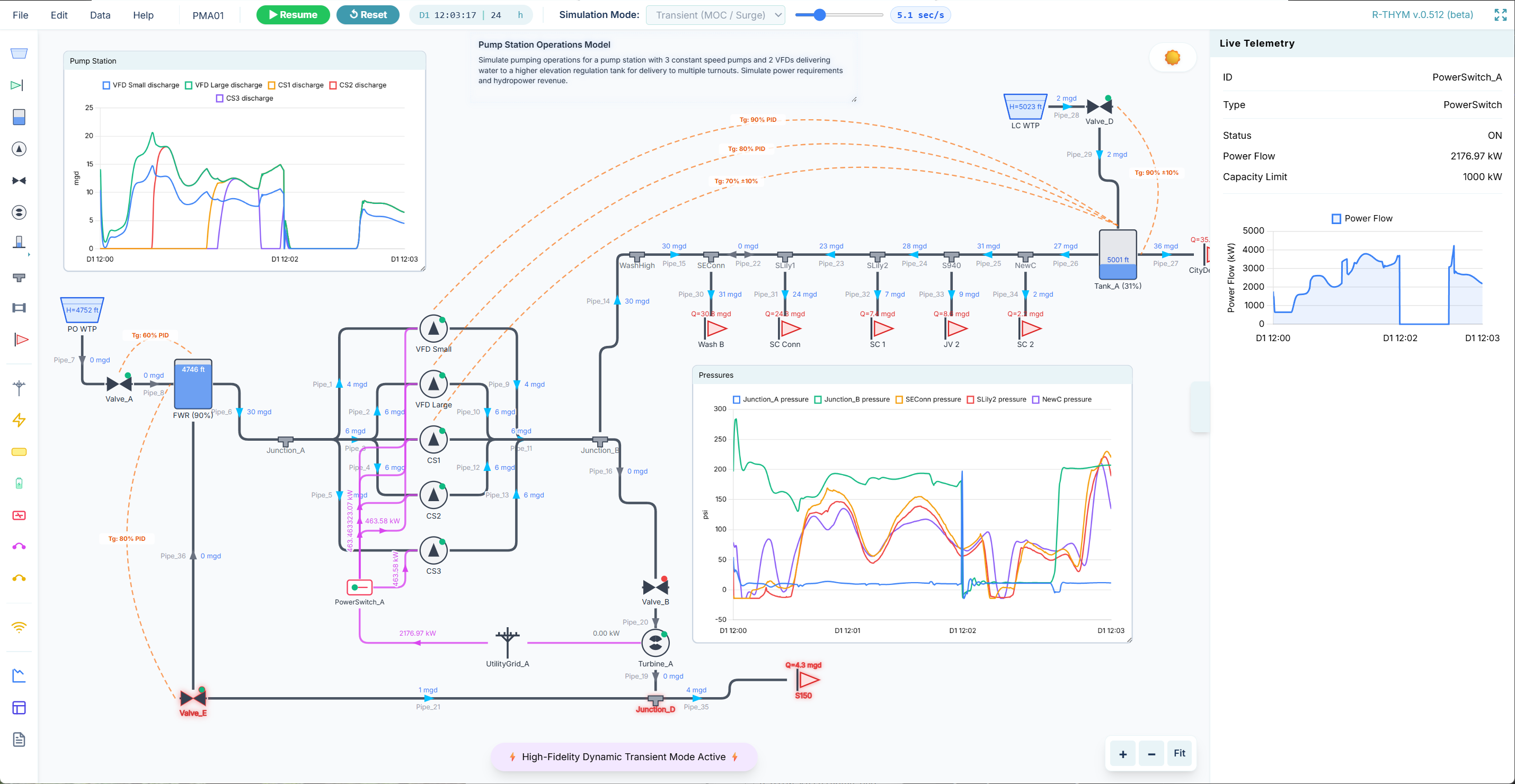The width and height of the screenshot is (1515, 784).
Task: Toggle CS3 discharge legend checkbox
Action: [x=220, y=98]
